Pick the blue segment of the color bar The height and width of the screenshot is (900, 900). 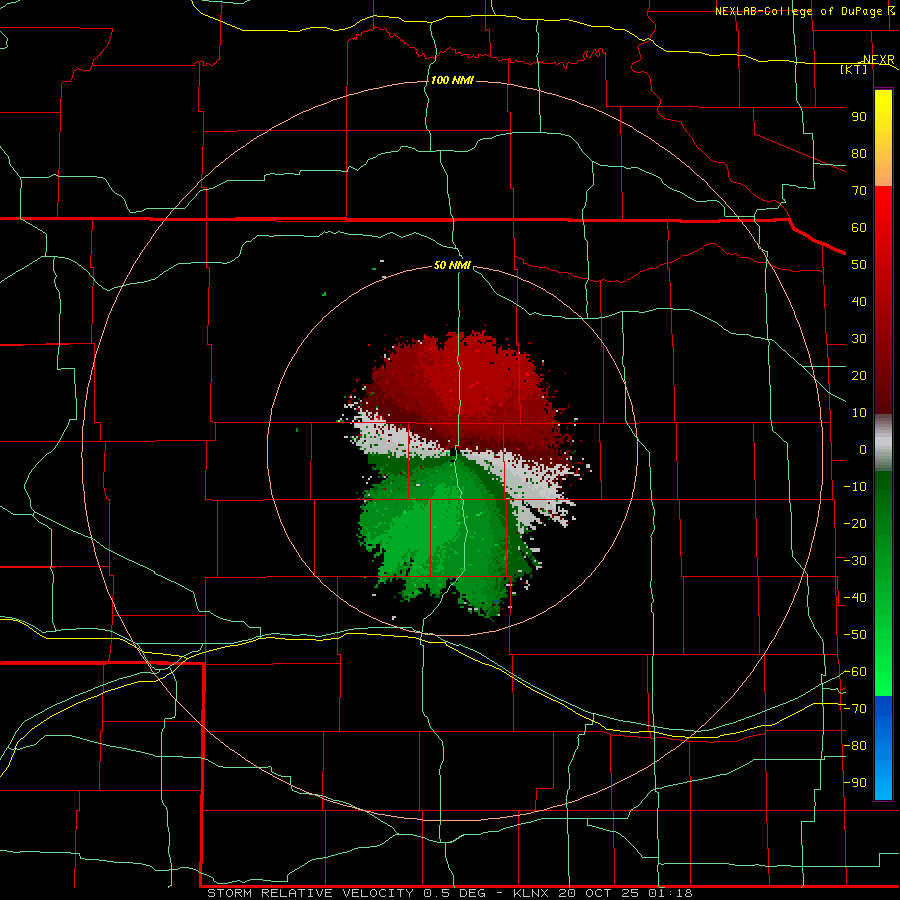883,748
